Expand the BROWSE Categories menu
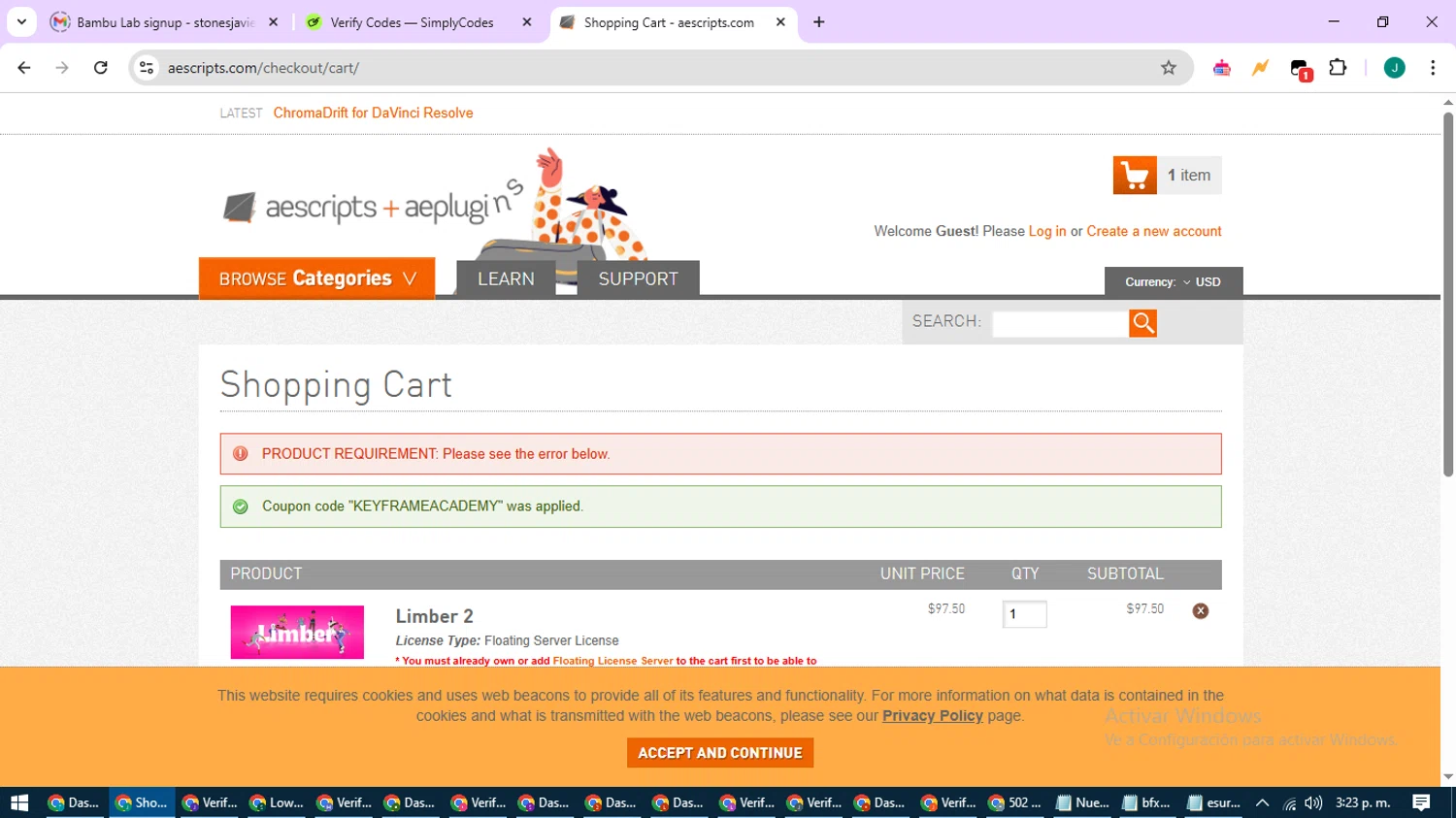This screenshot has width=1456, height=818. tap(316, 278)
